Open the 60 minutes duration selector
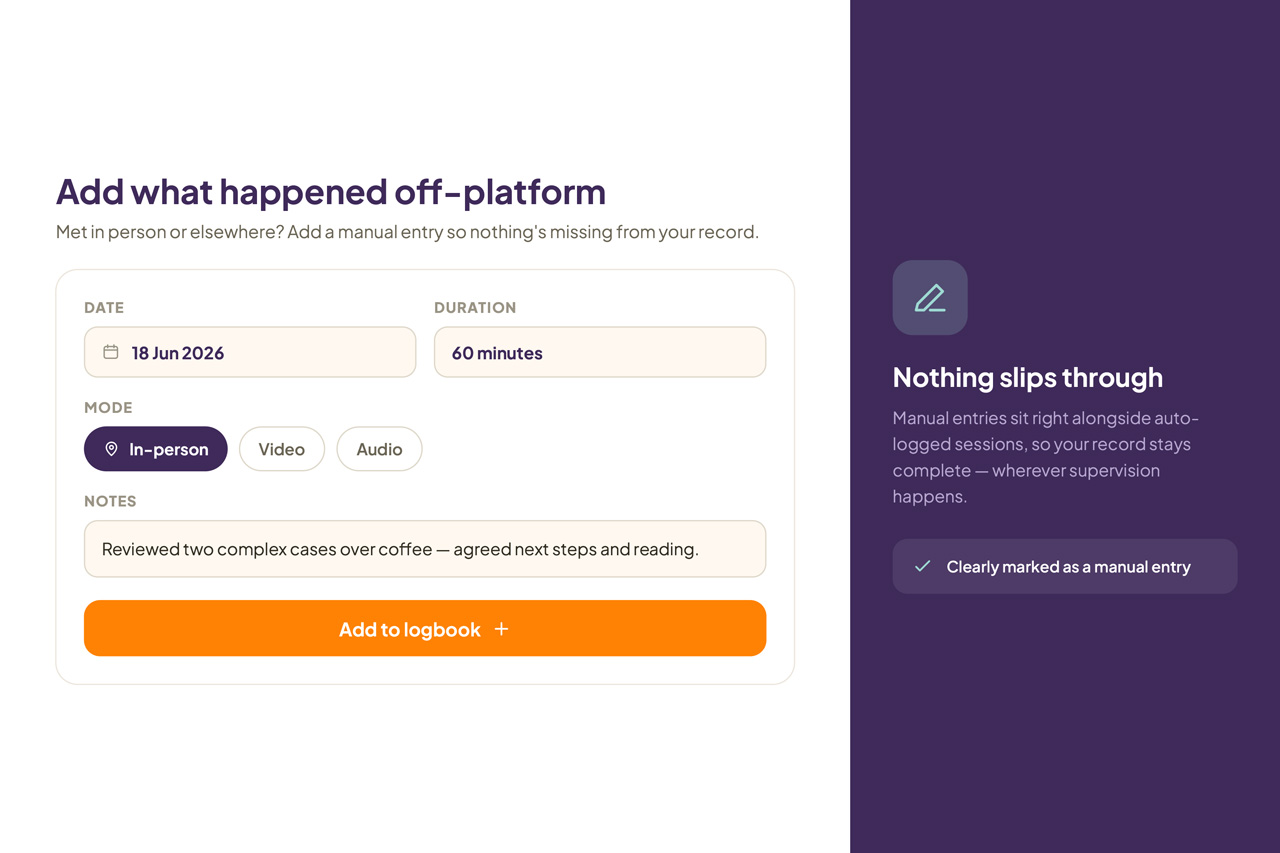1280x853 pixels. 600,352
